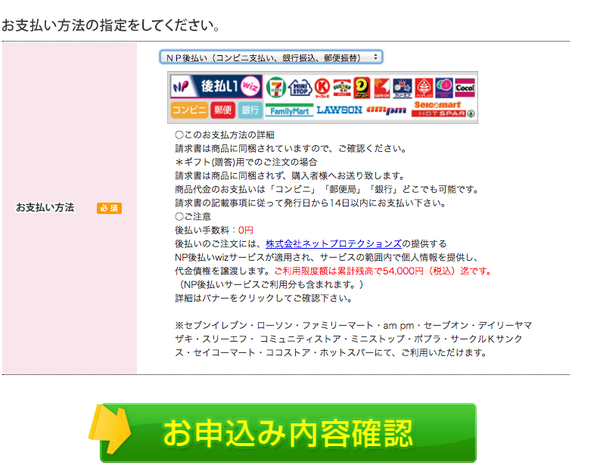Click the text ○このお支払方法の詳細

pos(225,135)
